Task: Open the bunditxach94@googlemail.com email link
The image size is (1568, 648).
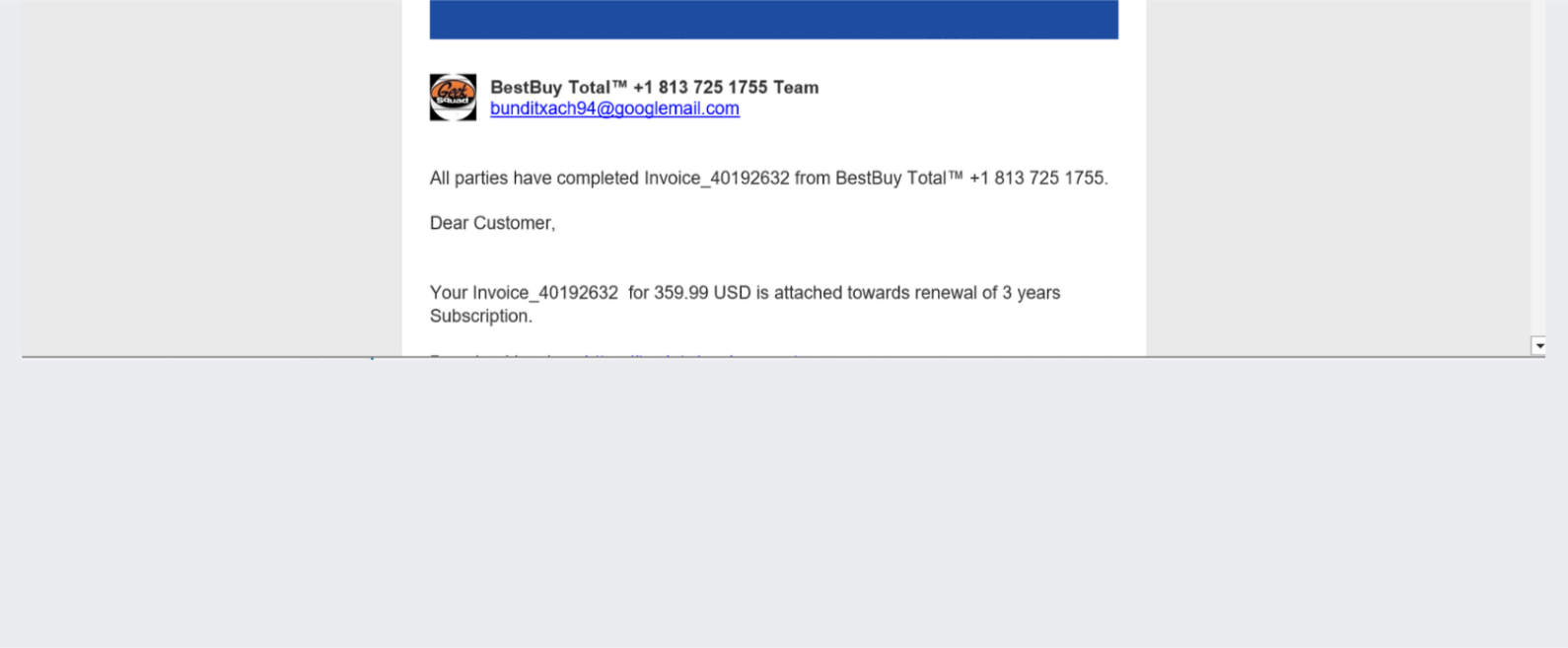Action: [x=614, y=108]
